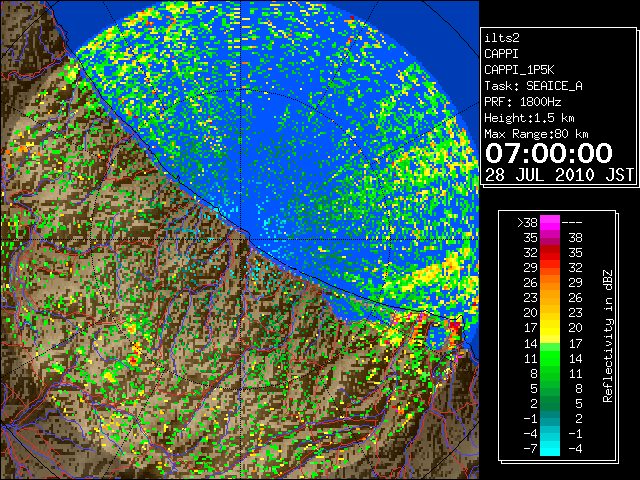Pick the dark red 32–35 dBZ swatch
Screen dimensions: 640x480
pos(550,253)
